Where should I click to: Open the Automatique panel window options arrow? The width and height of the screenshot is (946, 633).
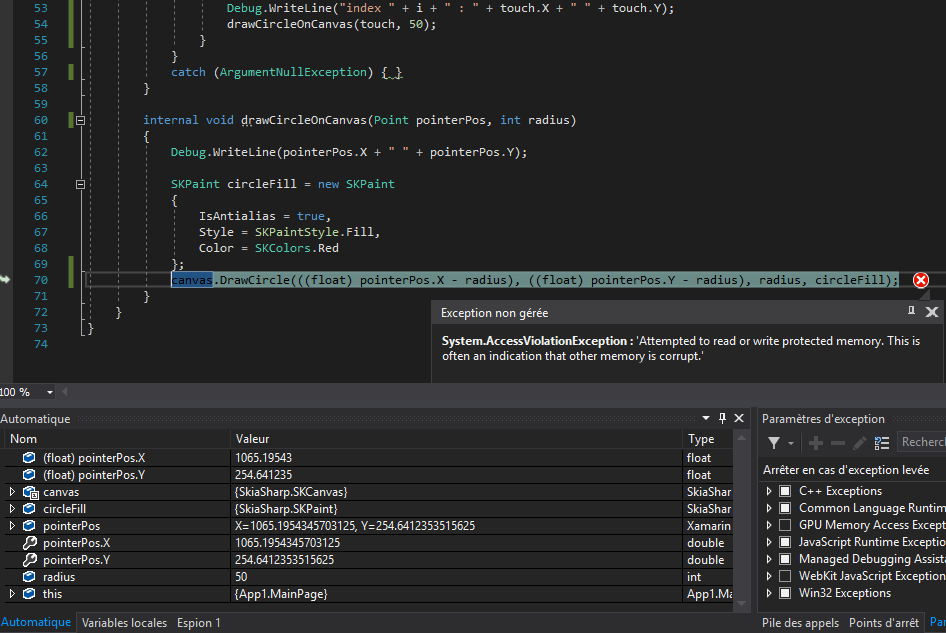coord(705,418)
